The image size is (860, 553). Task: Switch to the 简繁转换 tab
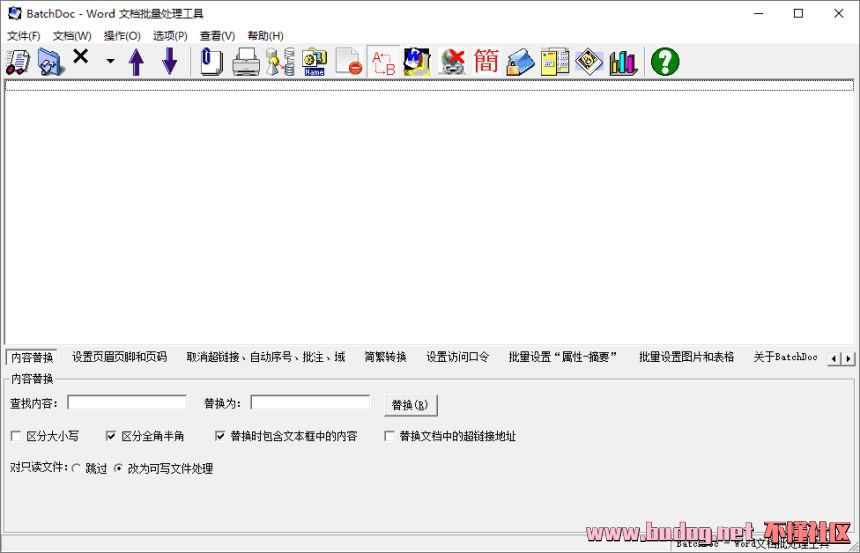[385, 357]
